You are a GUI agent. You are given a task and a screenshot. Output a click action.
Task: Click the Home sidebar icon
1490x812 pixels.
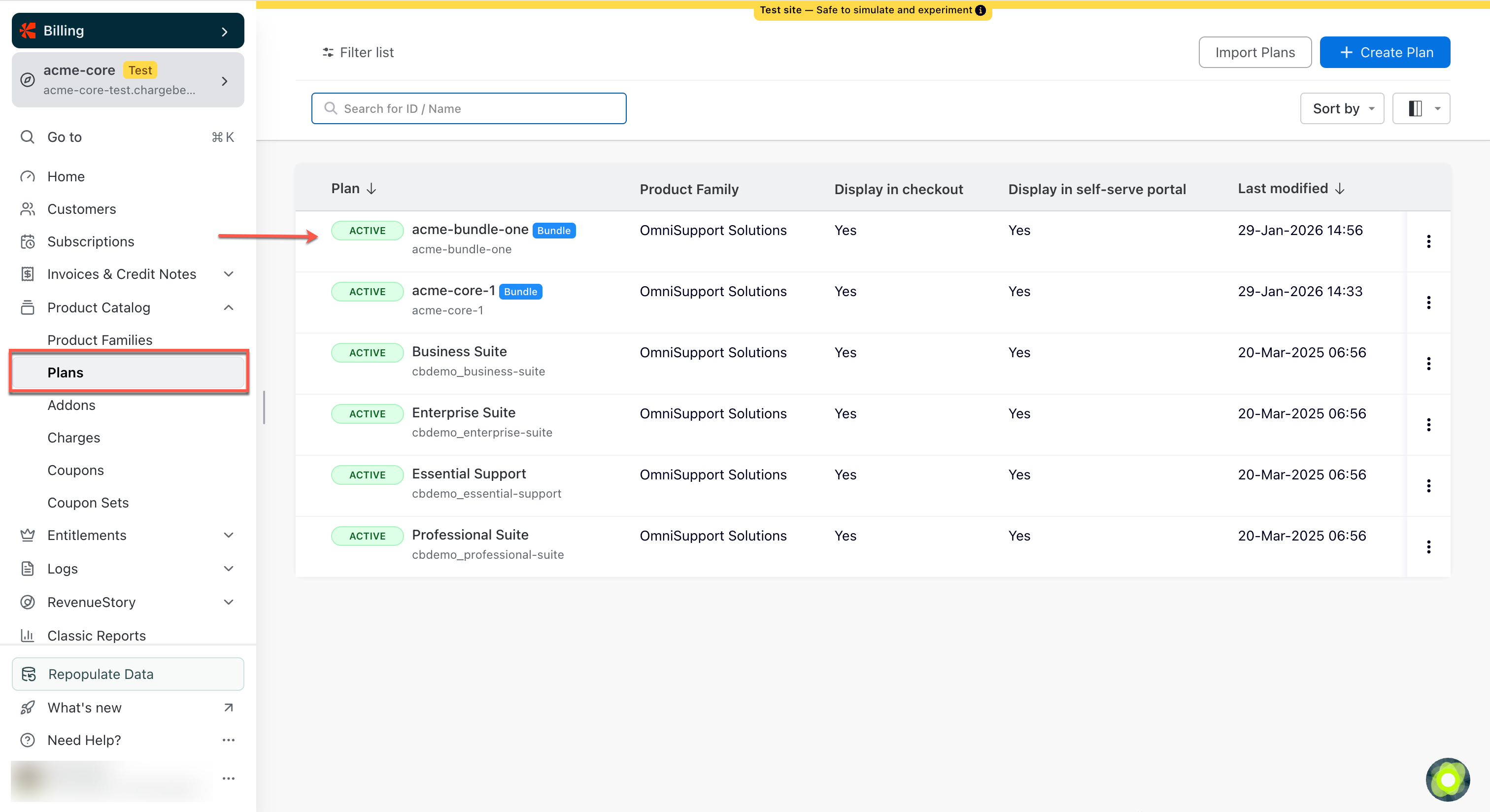[x=27, y=176]
